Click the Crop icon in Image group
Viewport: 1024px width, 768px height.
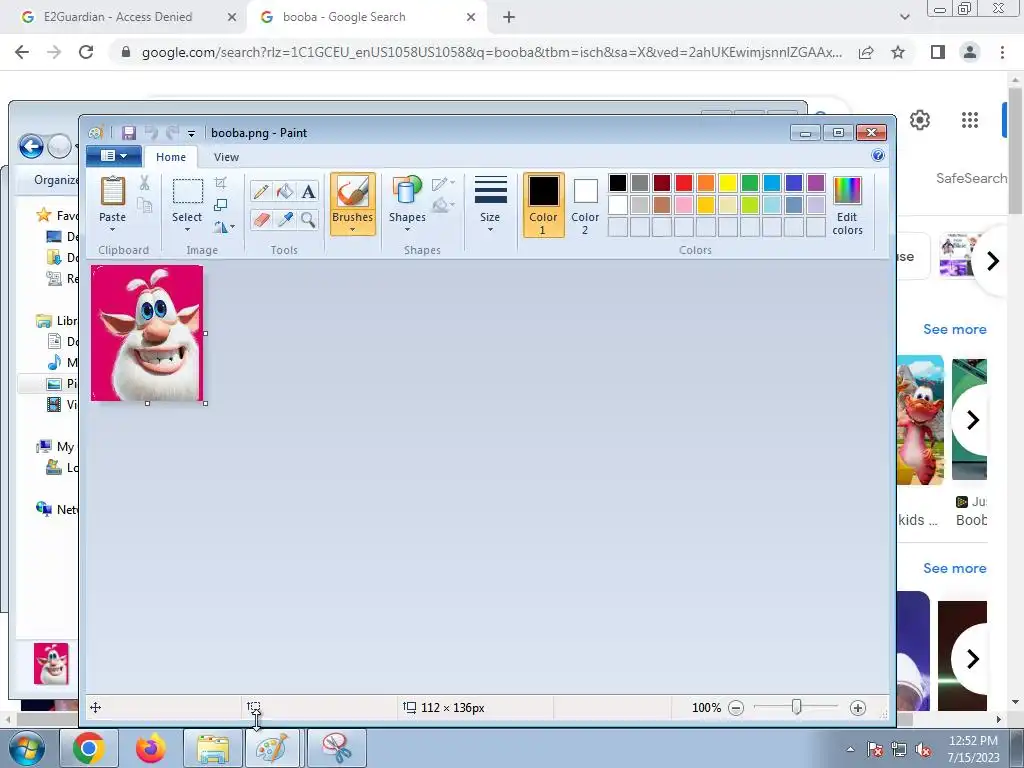(221, 183)
